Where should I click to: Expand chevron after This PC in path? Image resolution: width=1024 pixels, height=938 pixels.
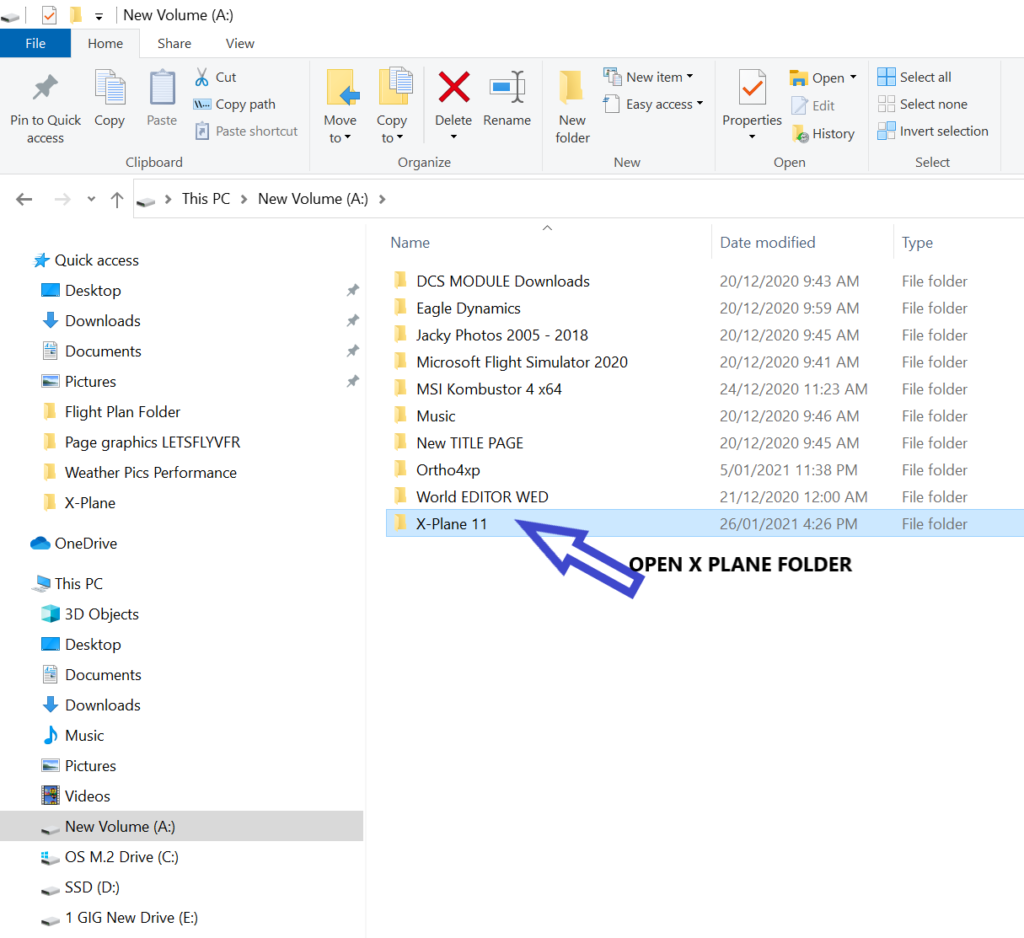[244, 199]
